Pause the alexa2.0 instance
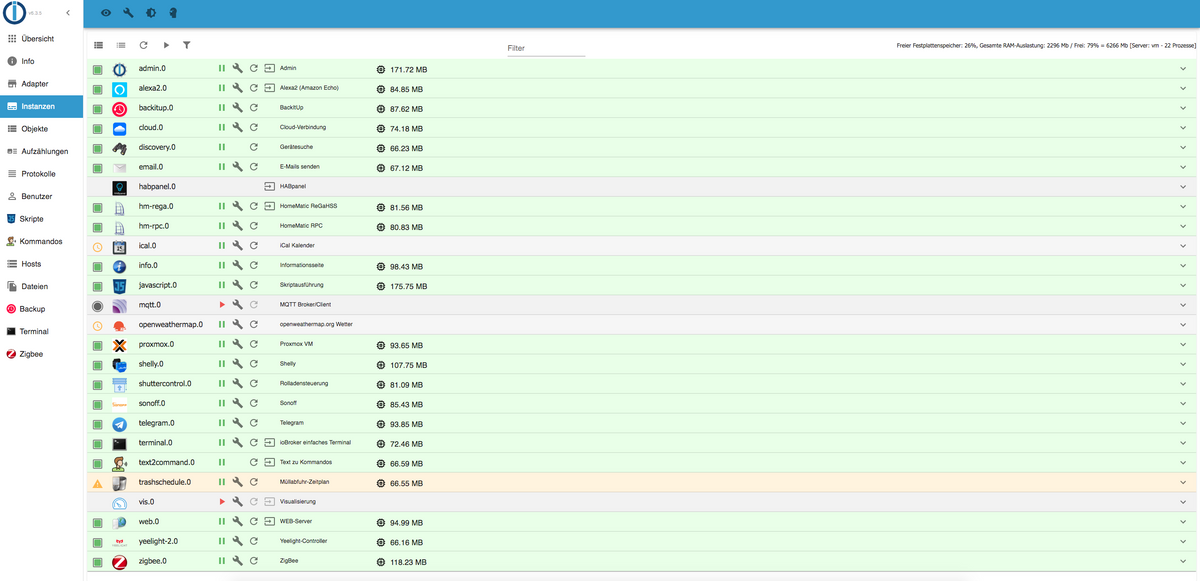The image size is (1200, 581). (x=222, y=88)
